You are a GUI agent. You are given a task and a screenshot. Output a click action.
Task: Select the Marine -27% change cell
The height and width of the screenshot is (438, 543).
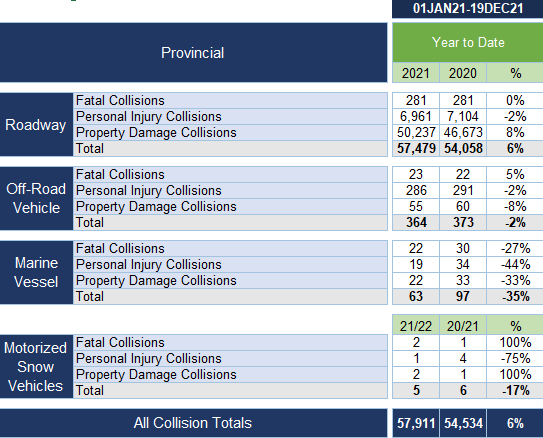[x=515, y=249]
